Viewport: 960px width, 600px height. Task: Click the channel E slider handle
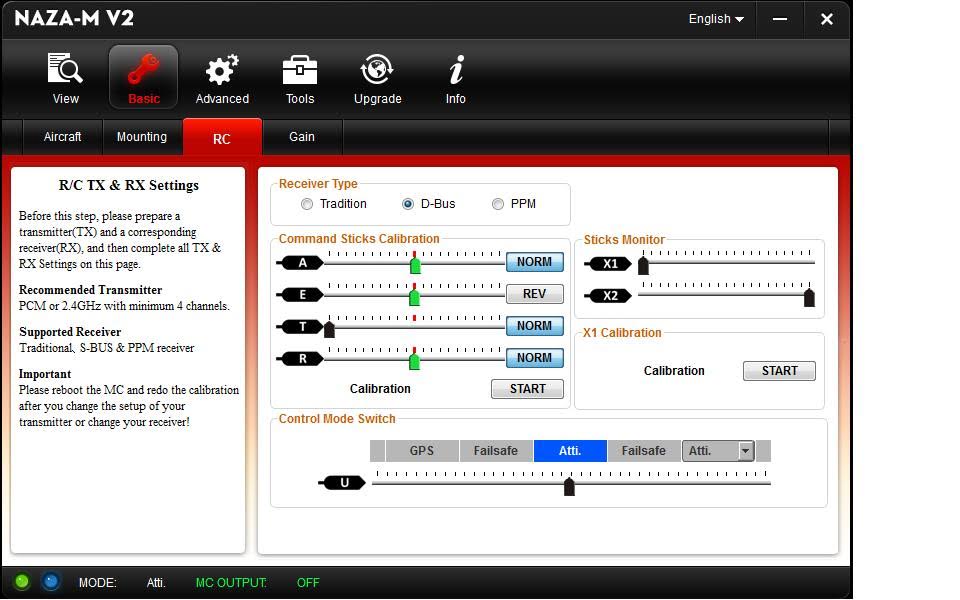414,297
